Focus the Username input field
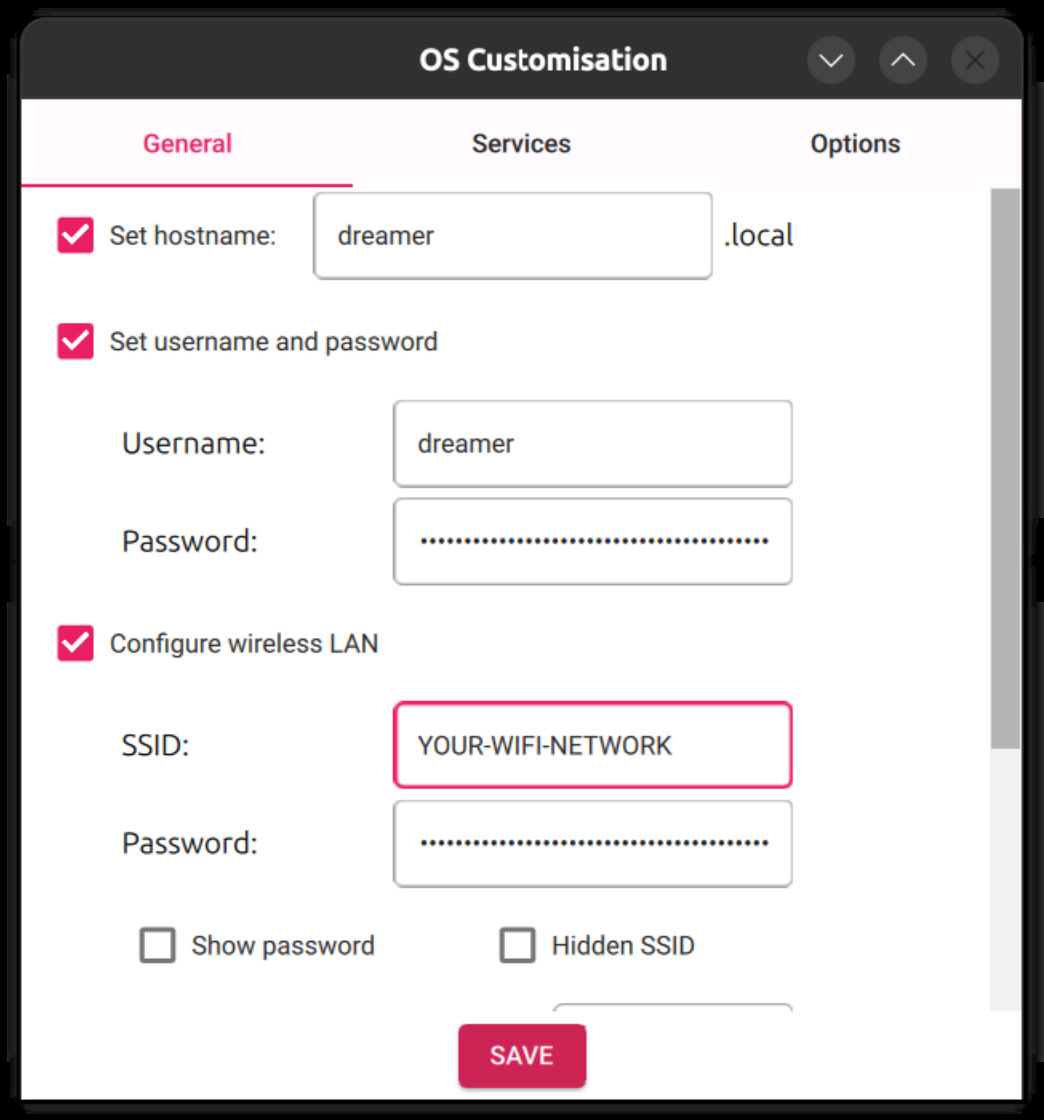This screenshot has width=1044, height=1120. click(592, 443)
